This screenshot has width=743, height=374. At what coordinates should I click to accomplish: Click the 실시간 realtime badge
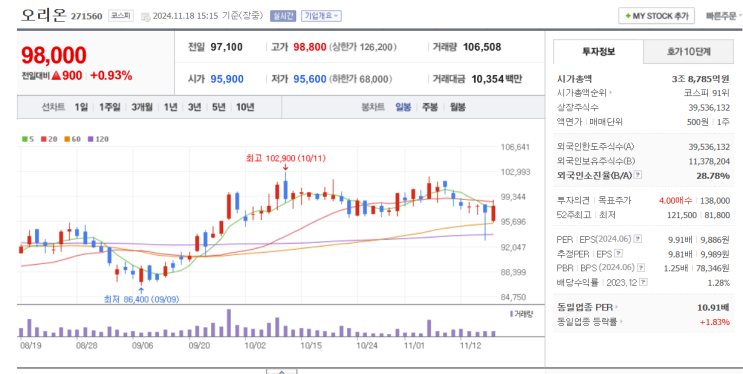pos(283,16)
